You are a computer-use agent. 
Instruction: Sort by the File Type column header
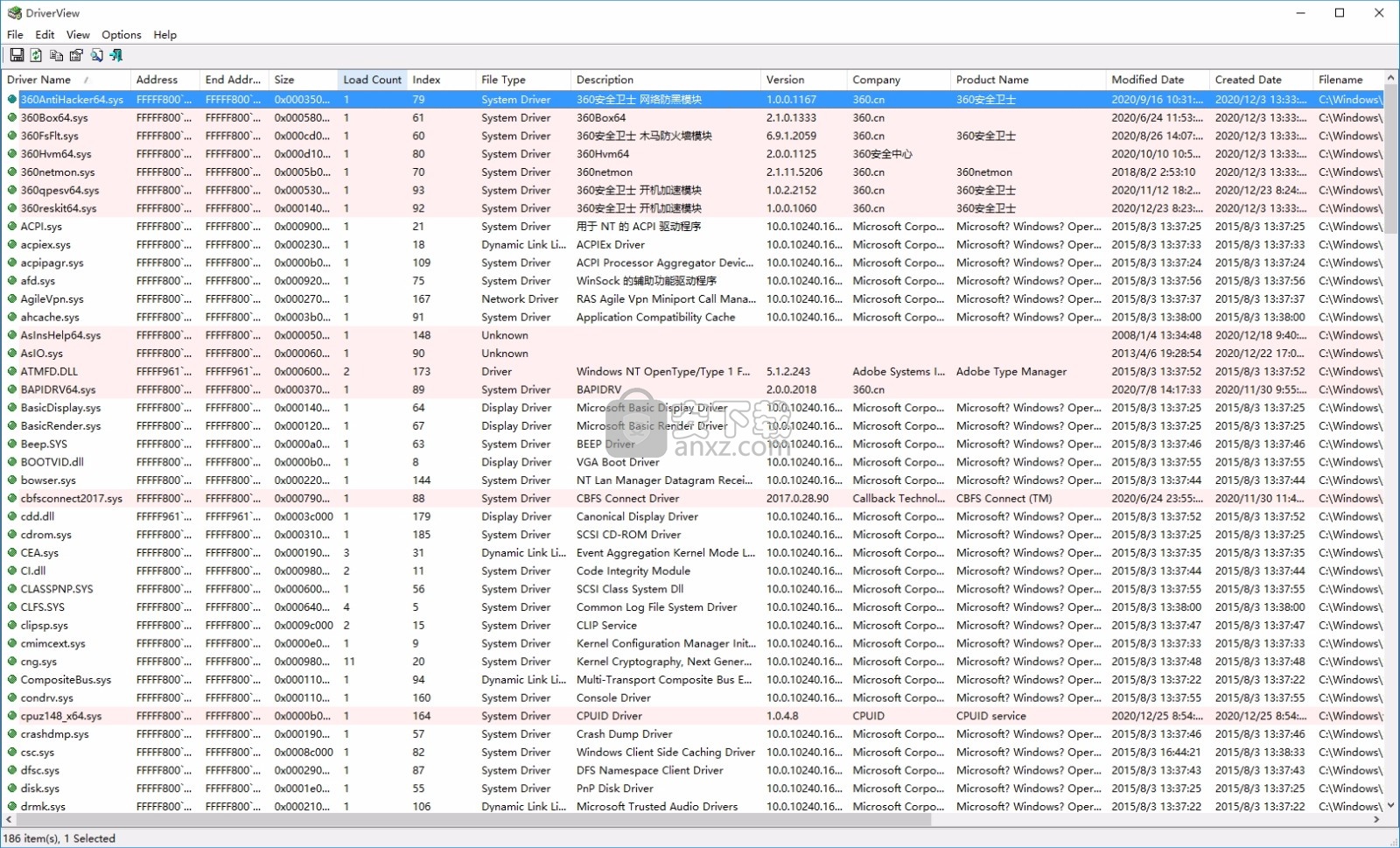tap(523, 80)
